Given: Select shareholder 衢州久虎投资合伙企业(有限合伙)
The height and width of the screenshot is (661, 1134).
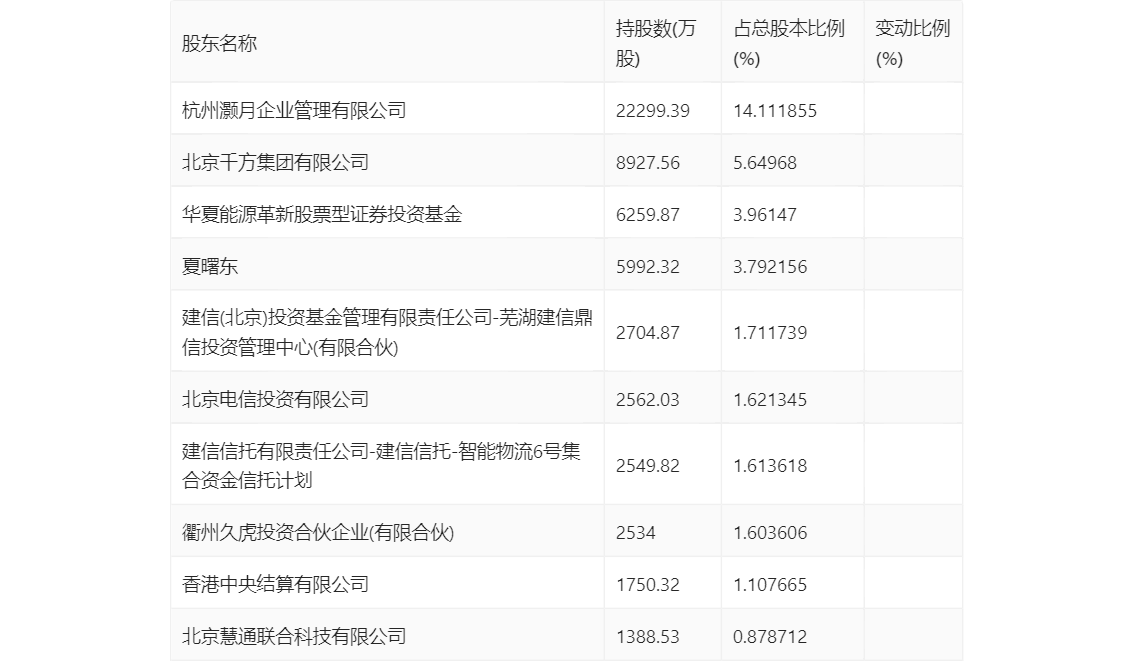Looking at the screenshot, I should [x=317, y=533].
